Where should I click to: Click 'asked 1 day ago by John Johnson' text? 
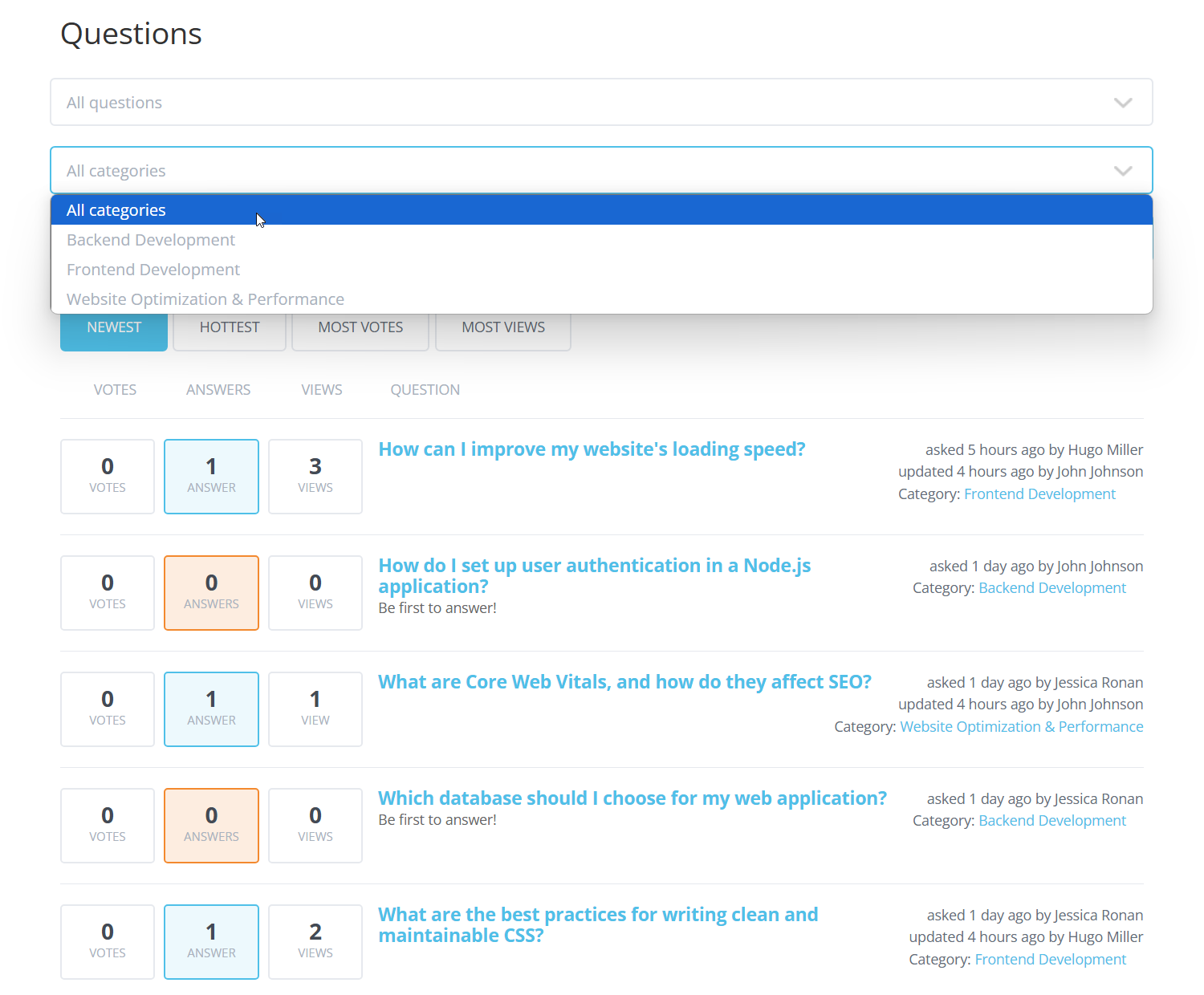point(1036,567)
